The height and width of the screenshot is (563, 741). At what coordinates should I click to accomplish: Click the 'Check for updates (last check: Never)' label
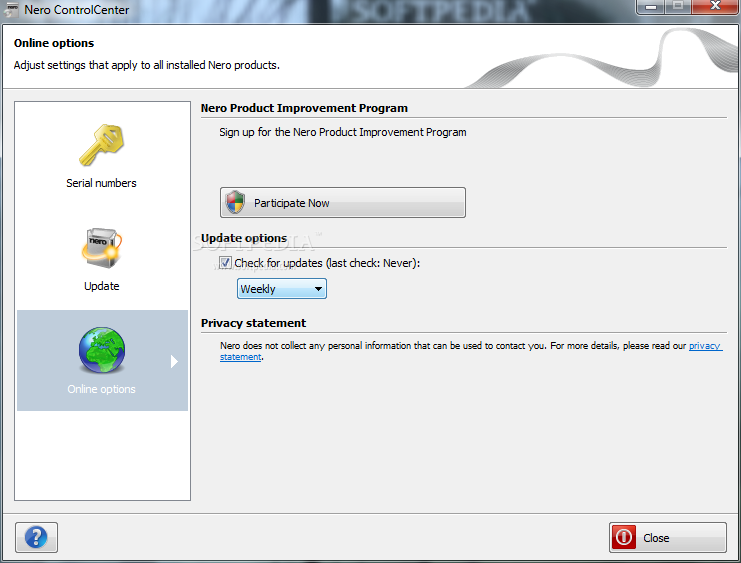click(327, 263)
